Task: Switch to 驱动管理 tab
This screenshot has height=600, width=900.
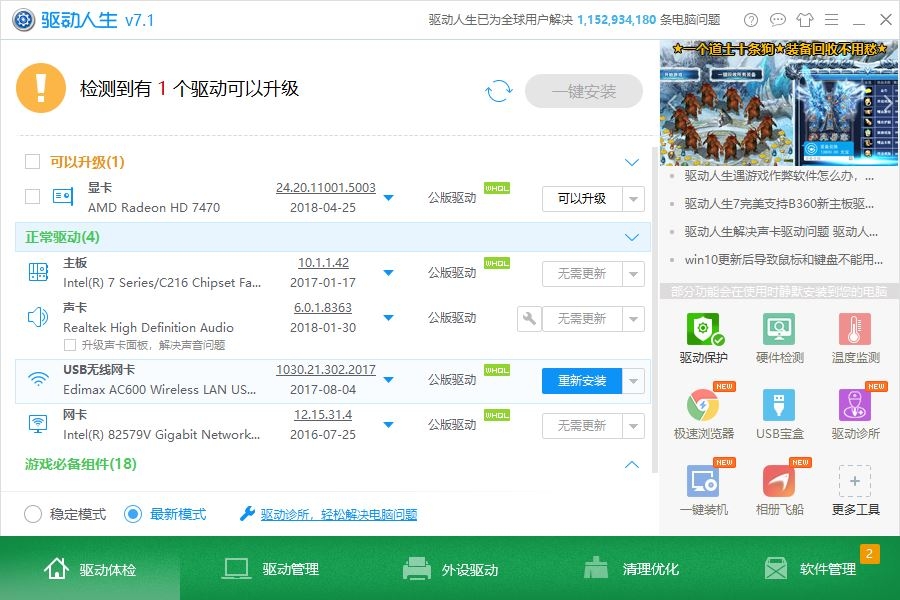Action: point(270,569)
